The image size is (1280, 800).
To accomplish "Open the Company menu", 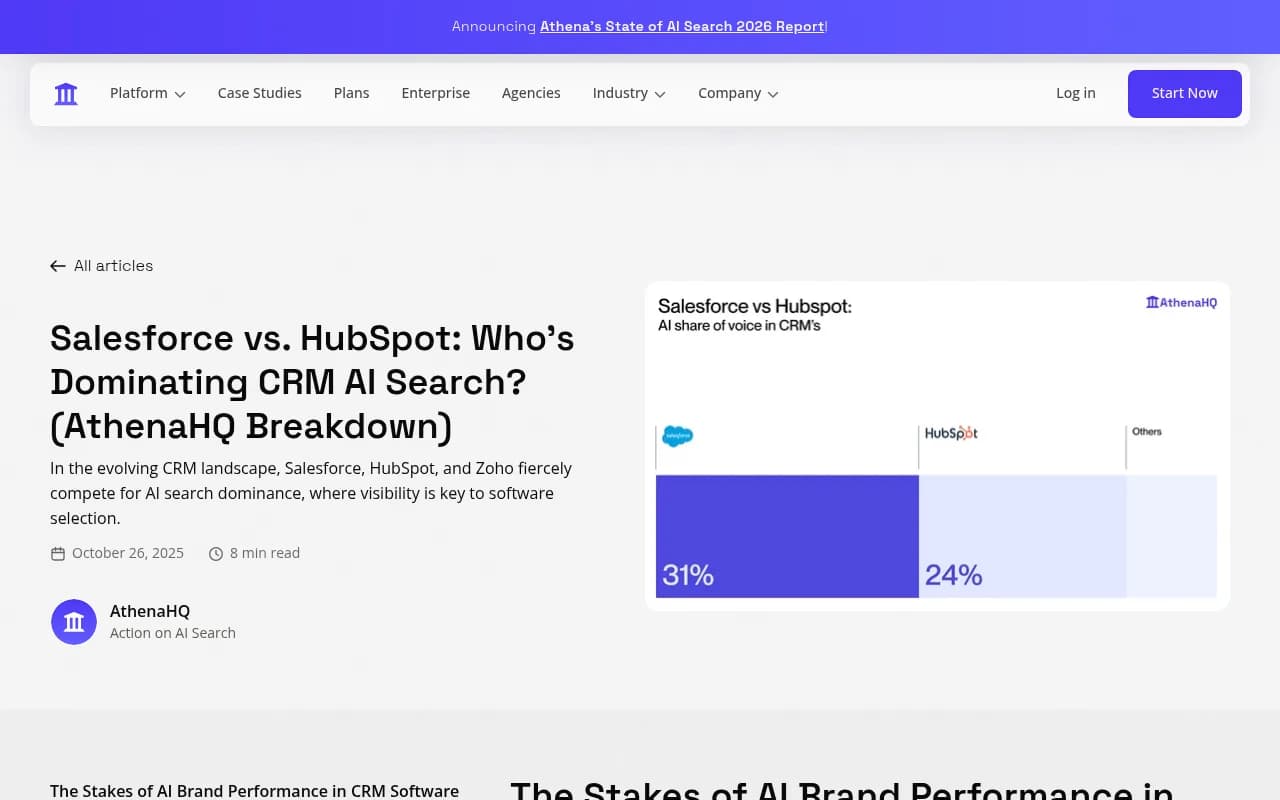I will point(738,93).
